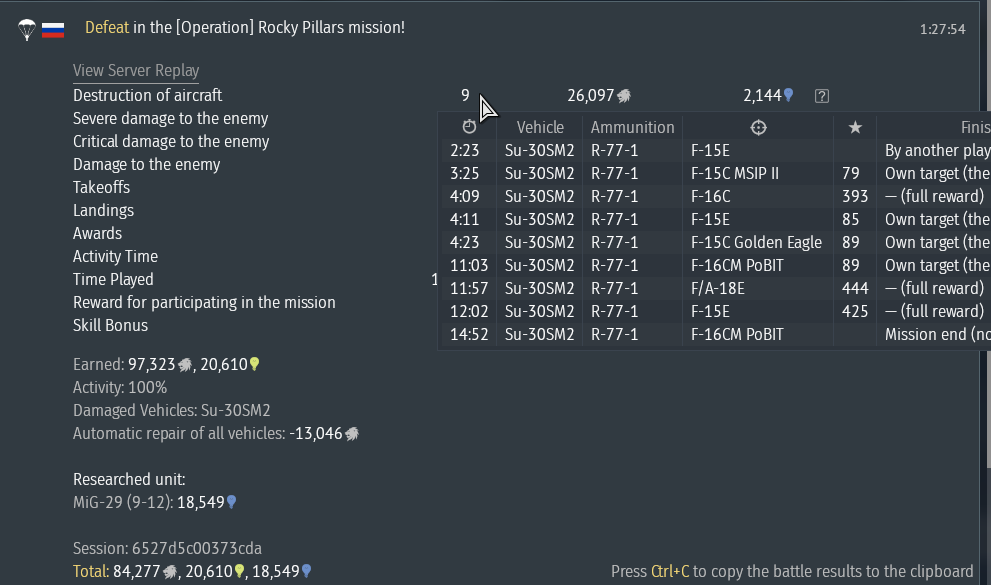
Task: Click silver lion icon next to repair cost
Action: (x=352, y=434)
